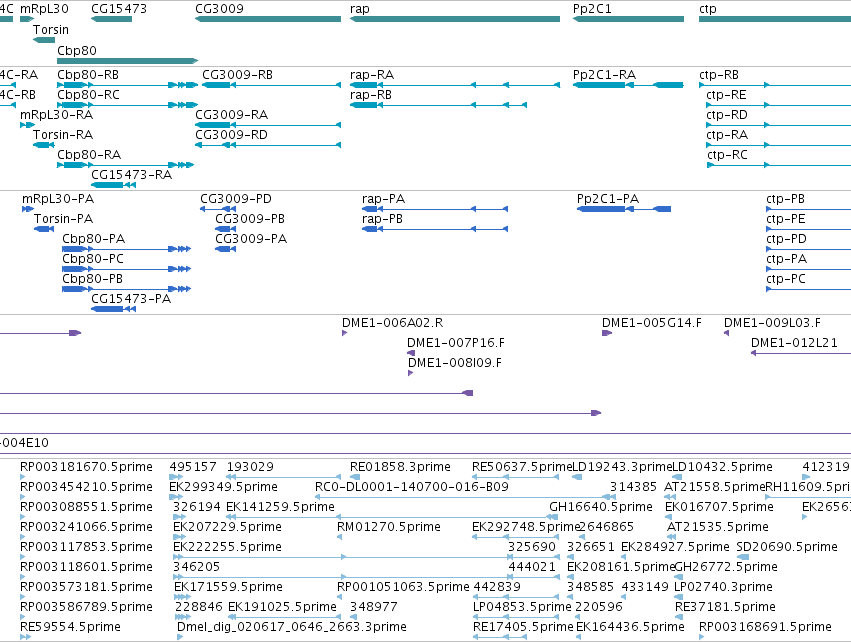Open transcript CG3009-RD label
Viewport: 851px width, 642px height.
232,135
